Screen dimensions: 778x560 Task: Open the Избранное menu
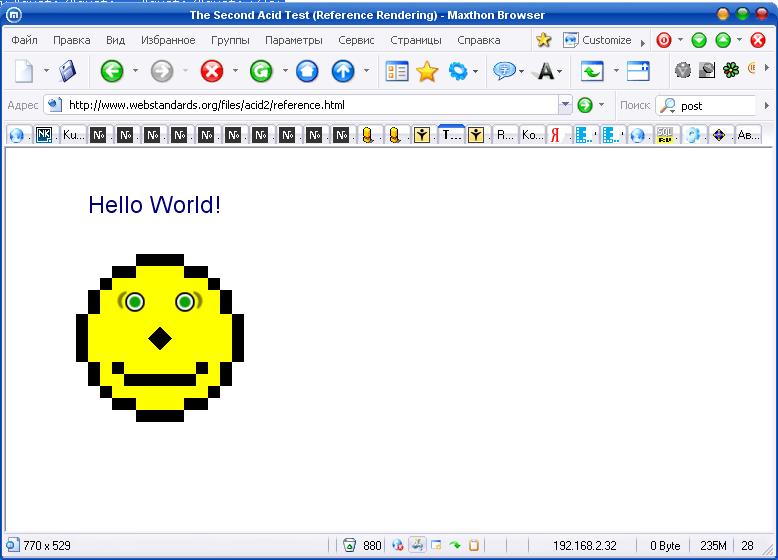[168, 40]
